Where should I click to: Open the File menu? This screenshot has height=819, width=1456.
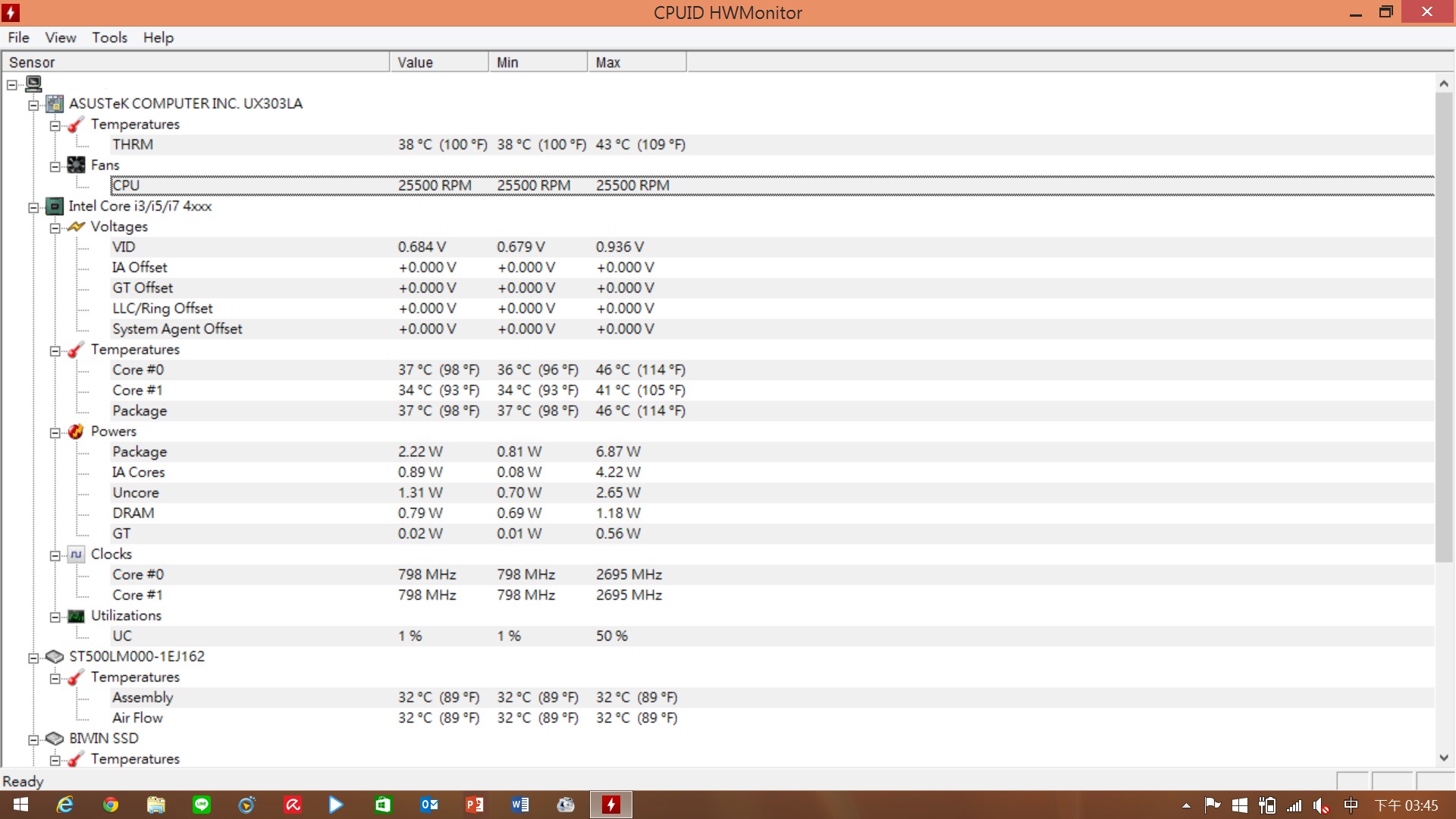(x=18, y=37)
